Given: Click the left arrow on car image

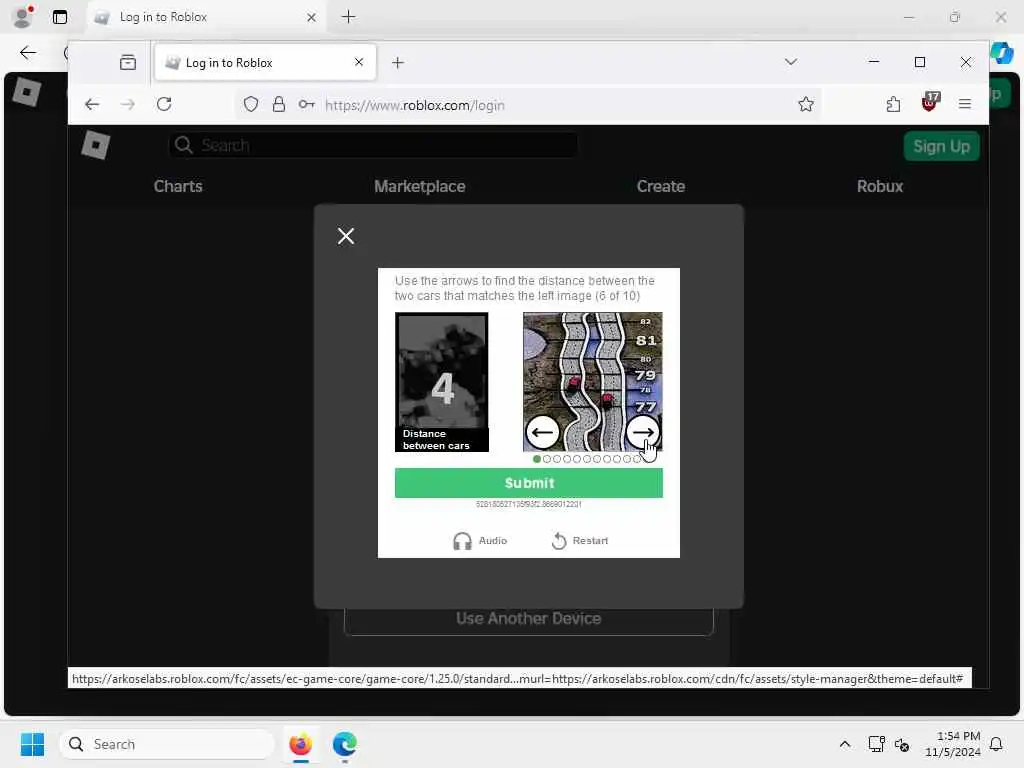Looking at the screenshot, I should coord(542,432).
